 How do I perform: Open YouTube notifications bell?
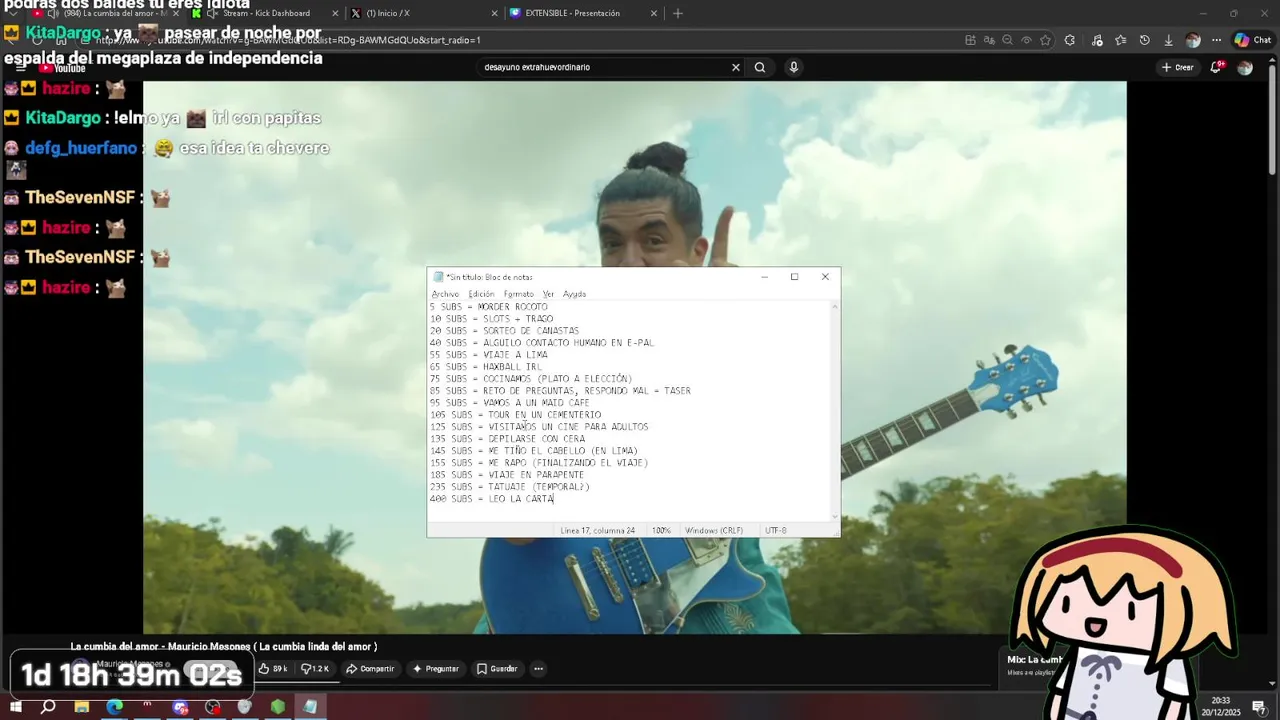(x=1217, y=67)
